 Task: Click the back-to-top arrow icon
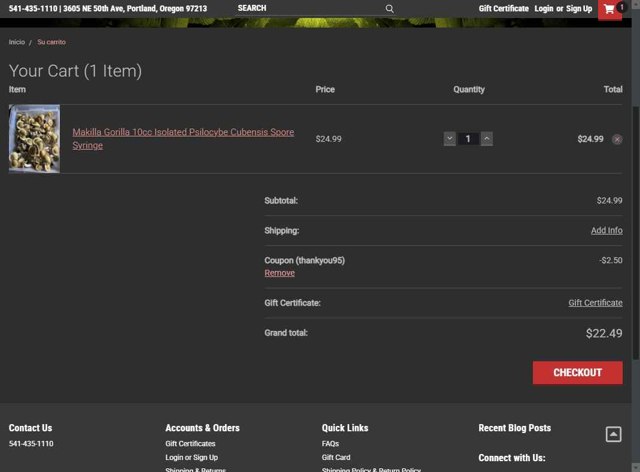point(613,434)
